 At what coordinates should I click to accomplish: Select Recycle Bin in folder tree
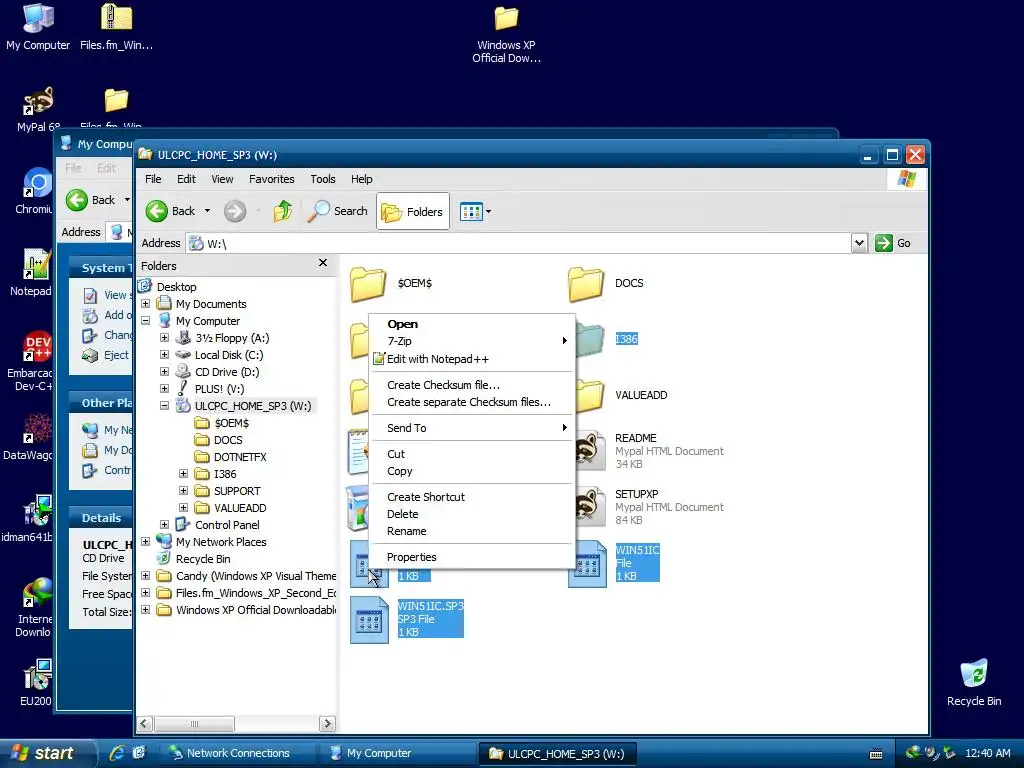(202, 559)
